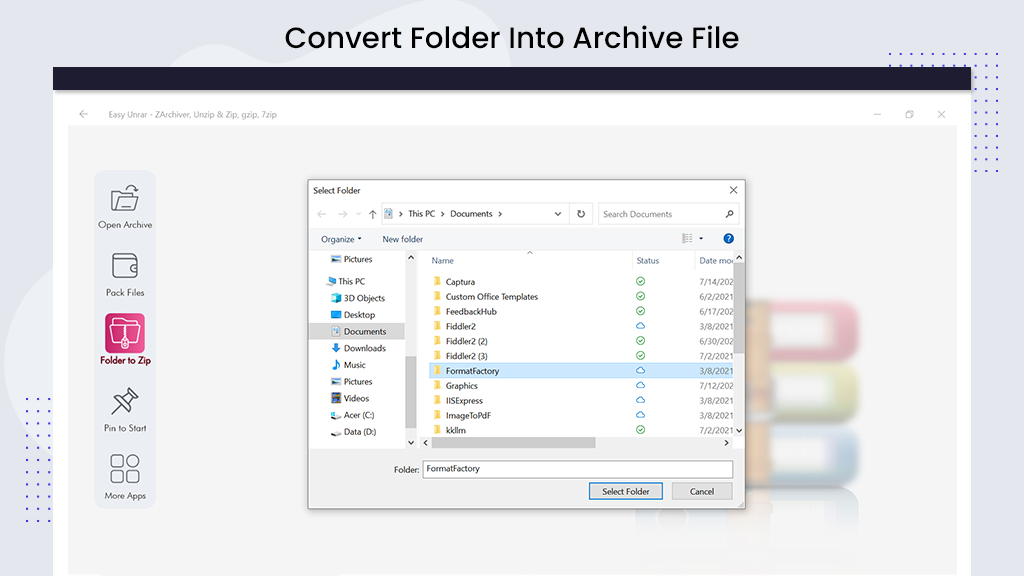Image resolution: width=1024 pixels, height=576 pixels.
Task: Navigate up one folder level arrow
Action: pyautogui.click(x=373, y=214)
